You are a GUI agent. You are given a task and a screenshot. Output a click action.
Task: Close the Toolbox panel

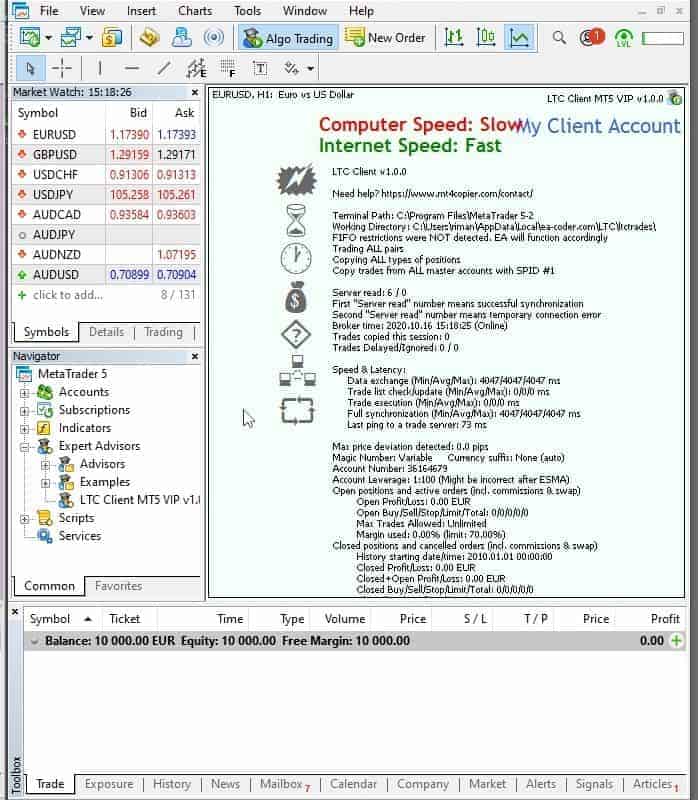[15, 611]
